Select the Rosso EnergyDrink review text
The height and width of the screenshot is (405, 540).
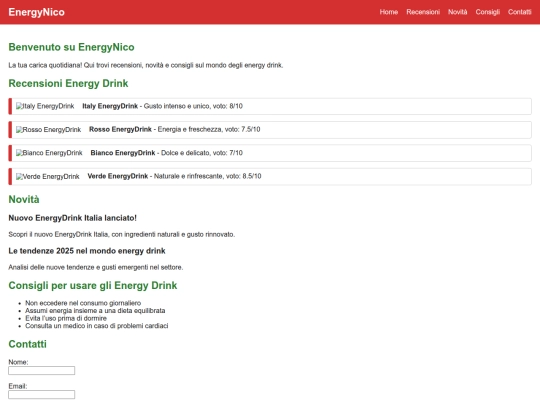pyautogui.click(x=175, y=129)
